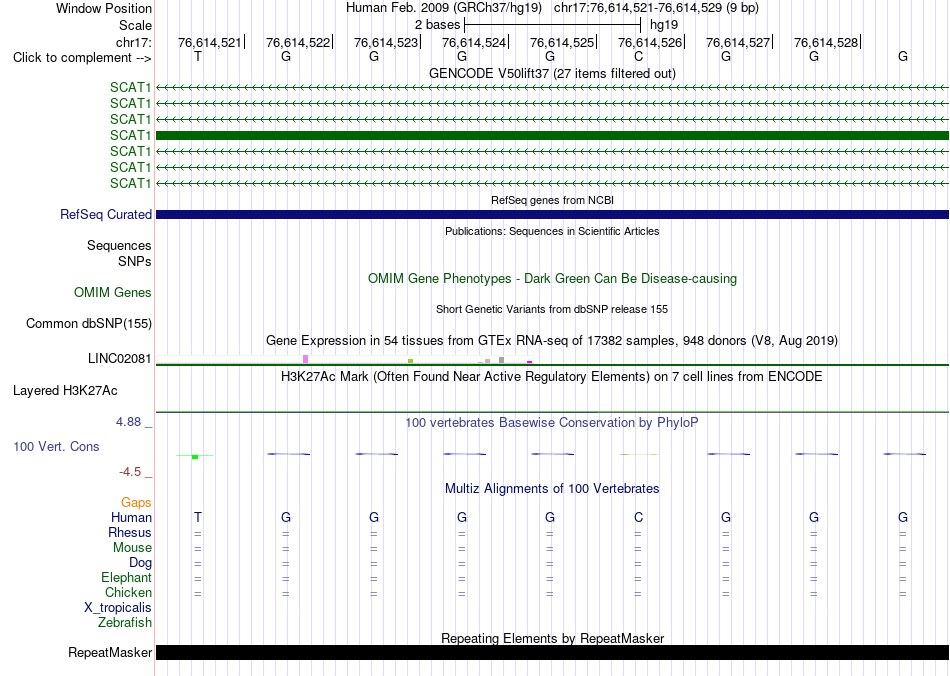
Task: Click the green PhyloP conservation bar under base T
Action: click(x=194, y=456)
